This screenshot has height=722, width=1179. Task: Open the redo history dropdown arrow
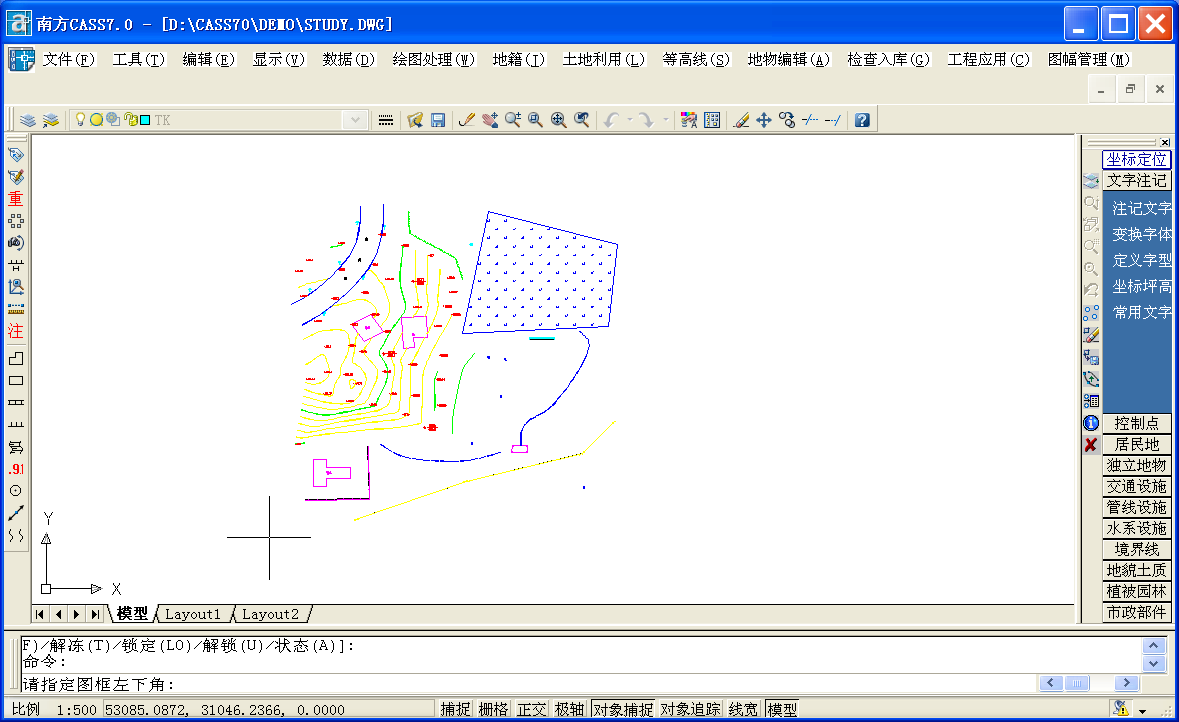[x=666, y=120]
